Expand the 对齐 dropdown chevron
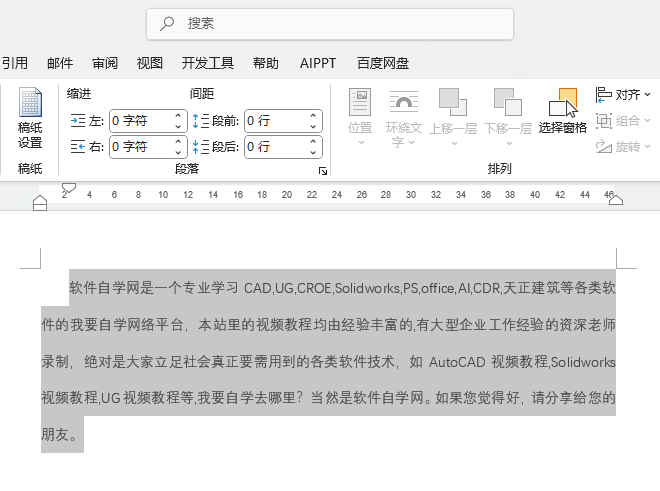Viewport: 660px width, 491px height. (x=647, y=95)
